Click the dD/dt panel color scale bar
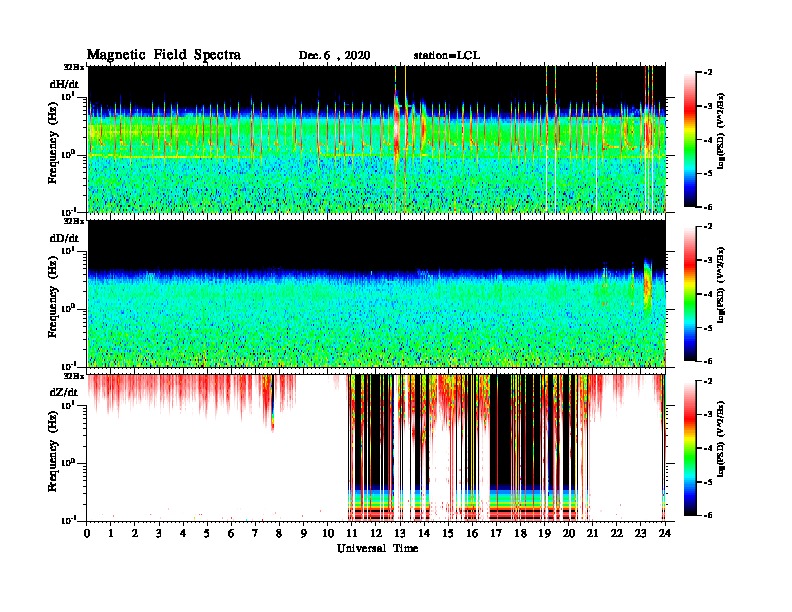The image size is (792, 612). pyautogui.click(x=689, y=293)
